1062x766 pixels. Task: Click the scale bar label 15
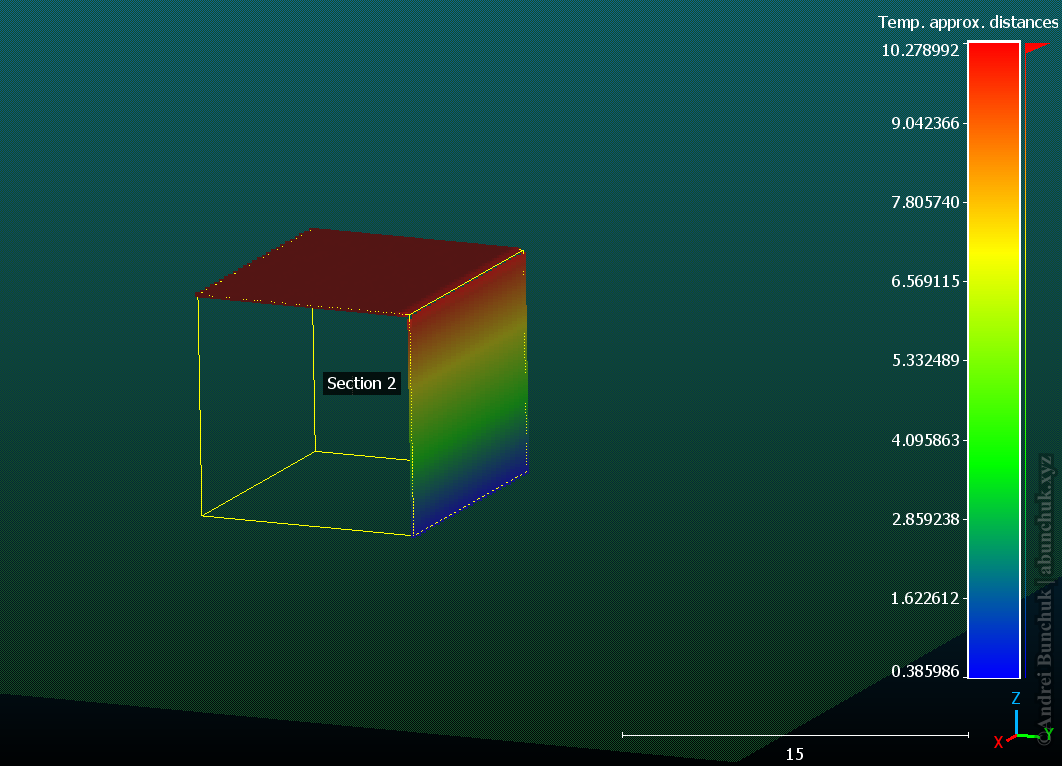794,754
